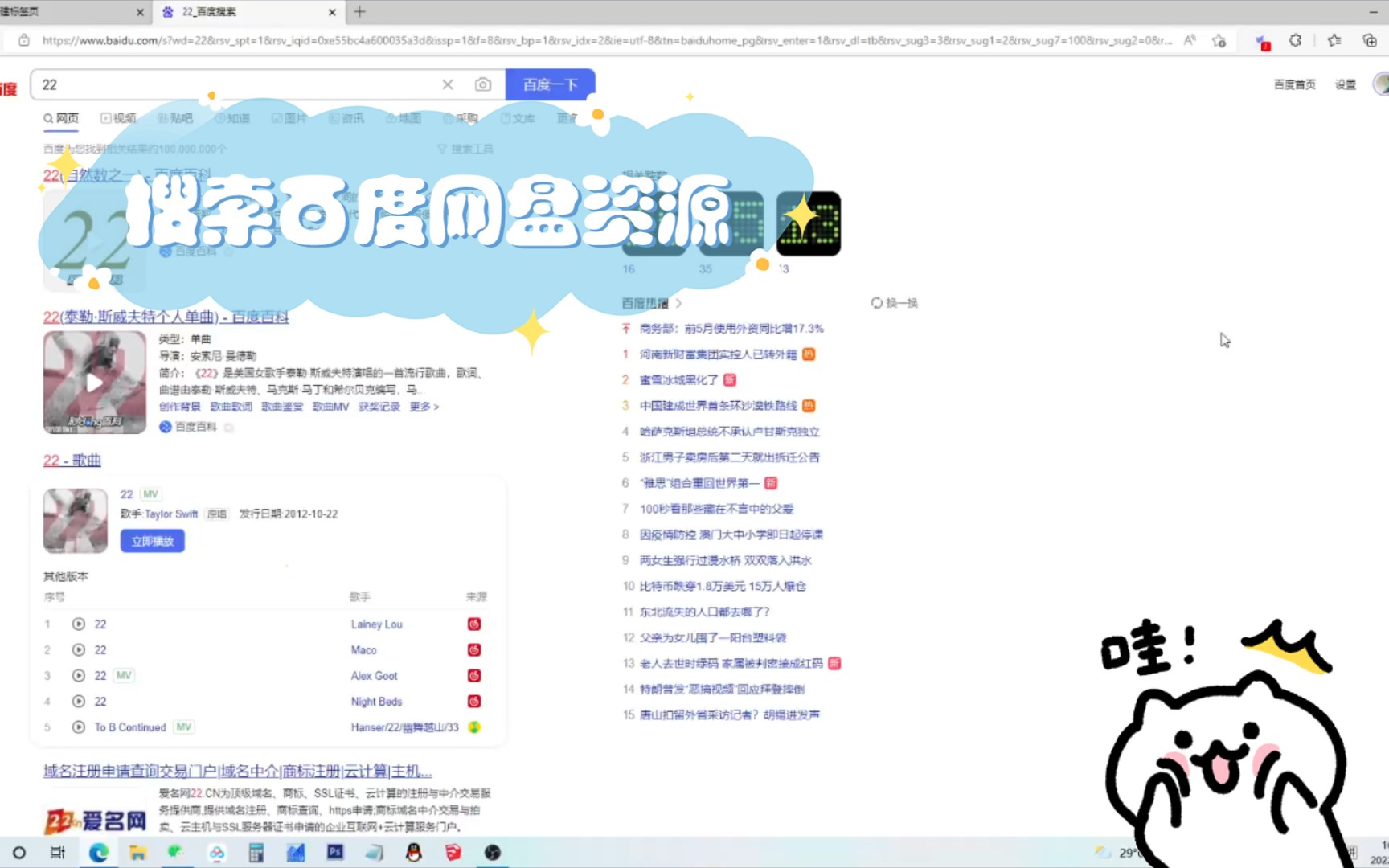
Task: Expand 更多 > links under the 22 single
Action: click(x=424, y=407)
